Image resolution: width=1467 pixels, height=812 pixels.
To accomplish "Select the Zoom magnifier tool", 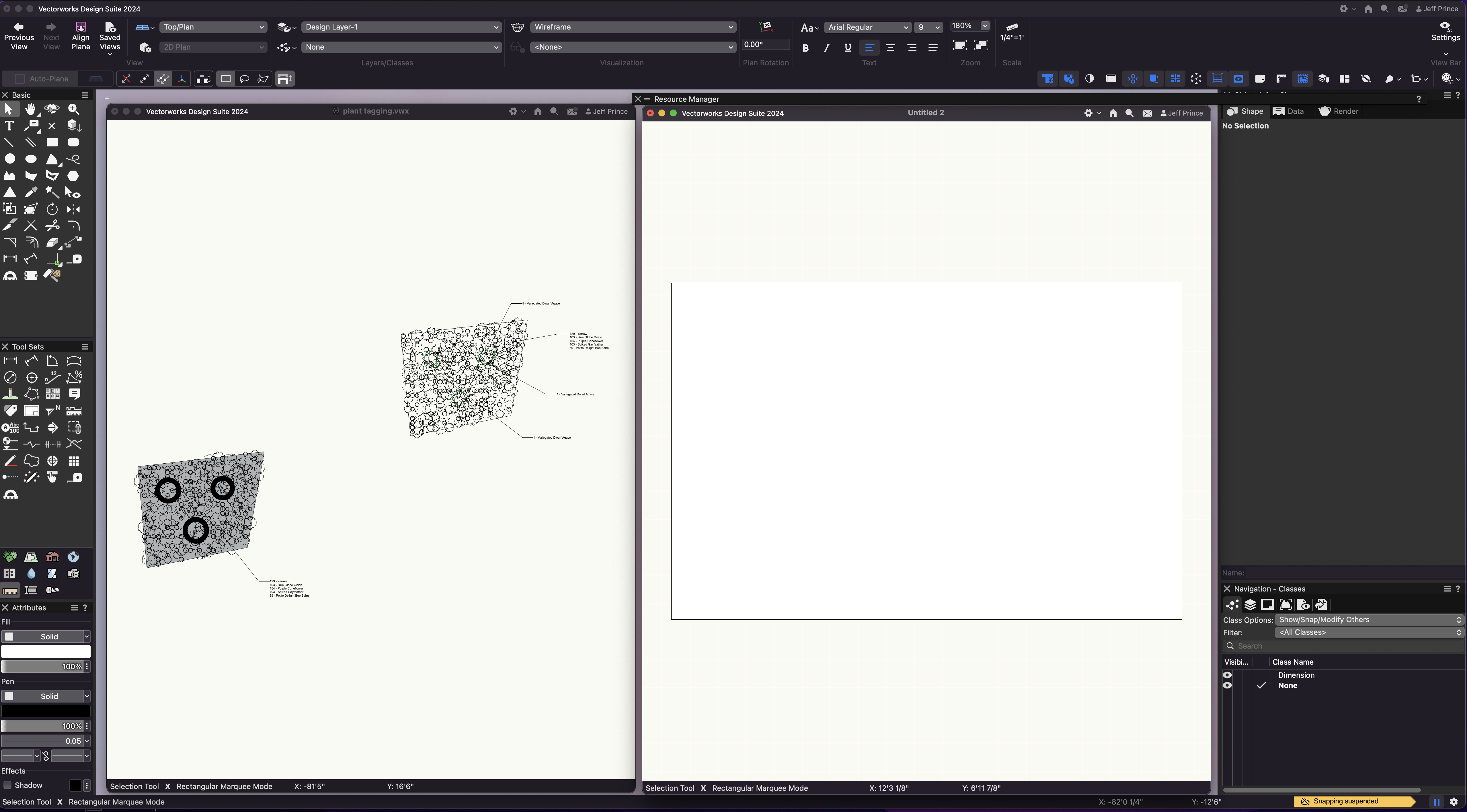I will click(x=73, y=109).
